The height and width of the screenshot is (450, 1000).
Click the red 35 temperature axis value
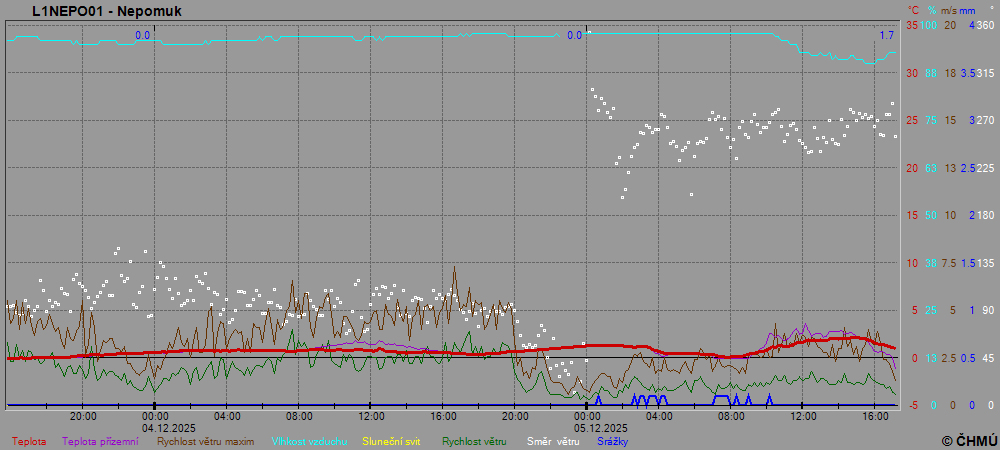(x=911, y=25)
